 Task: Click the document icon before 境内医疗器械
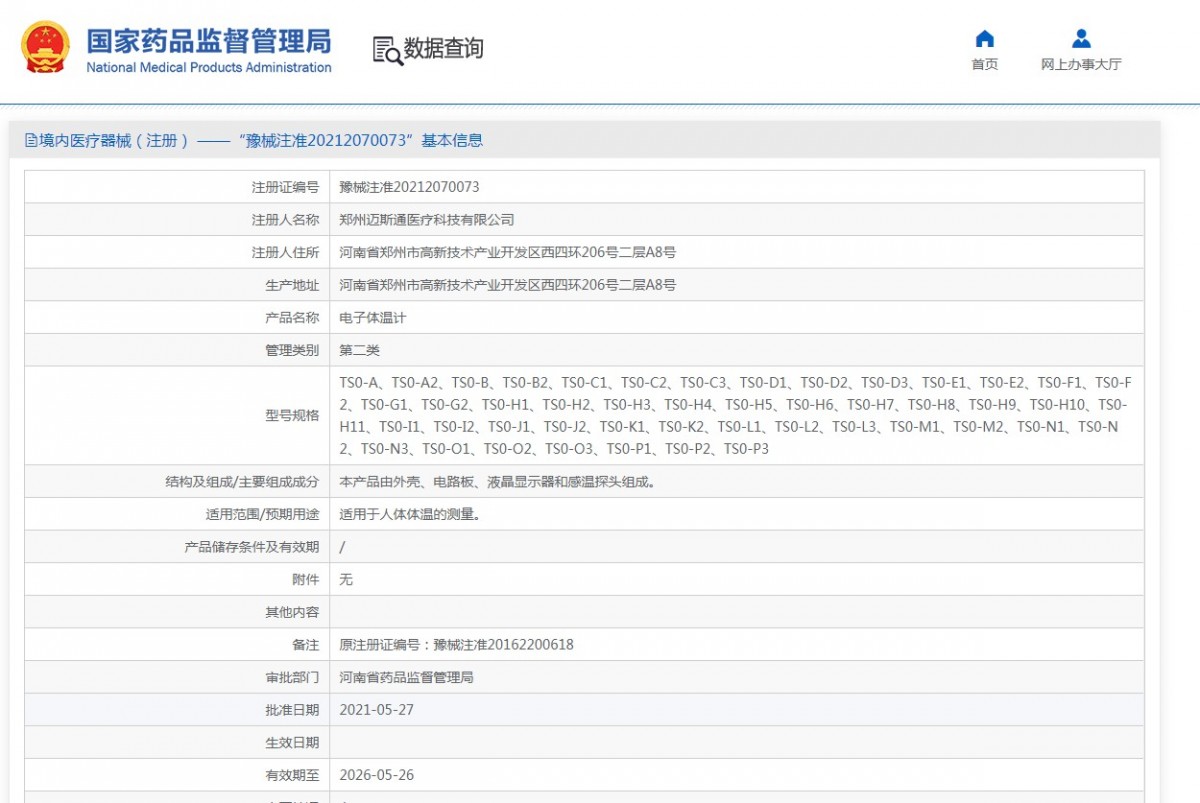tap(31, 140)
